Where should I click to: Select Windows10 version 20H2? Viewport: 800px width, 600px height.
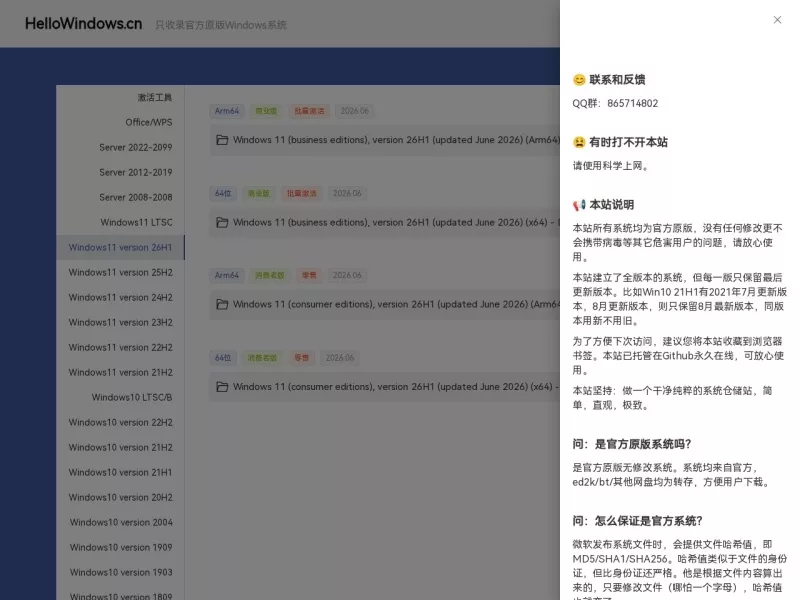click(x=120, y=497)
